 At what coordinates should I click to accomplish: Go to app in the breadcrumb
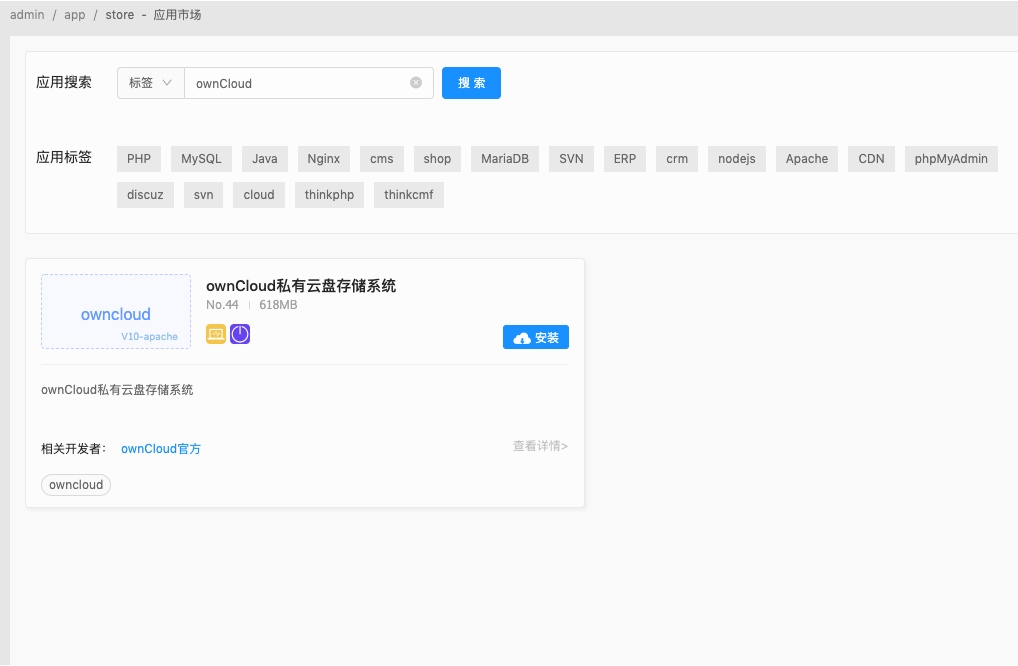[x=75, y=14]
